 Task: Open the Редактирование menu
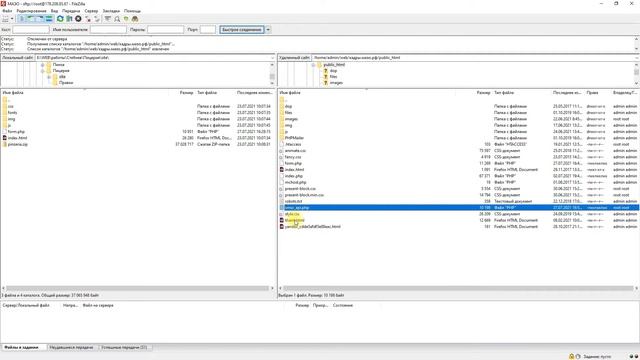(31, 11)
